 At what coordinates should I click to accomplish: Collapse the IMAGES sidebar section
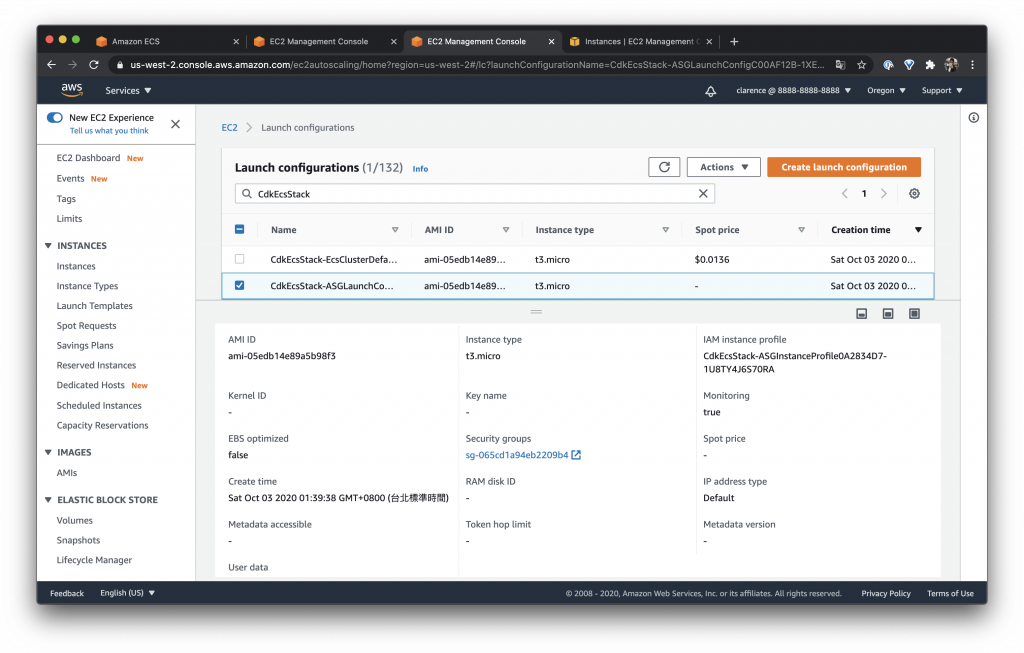tap(48, 452)
